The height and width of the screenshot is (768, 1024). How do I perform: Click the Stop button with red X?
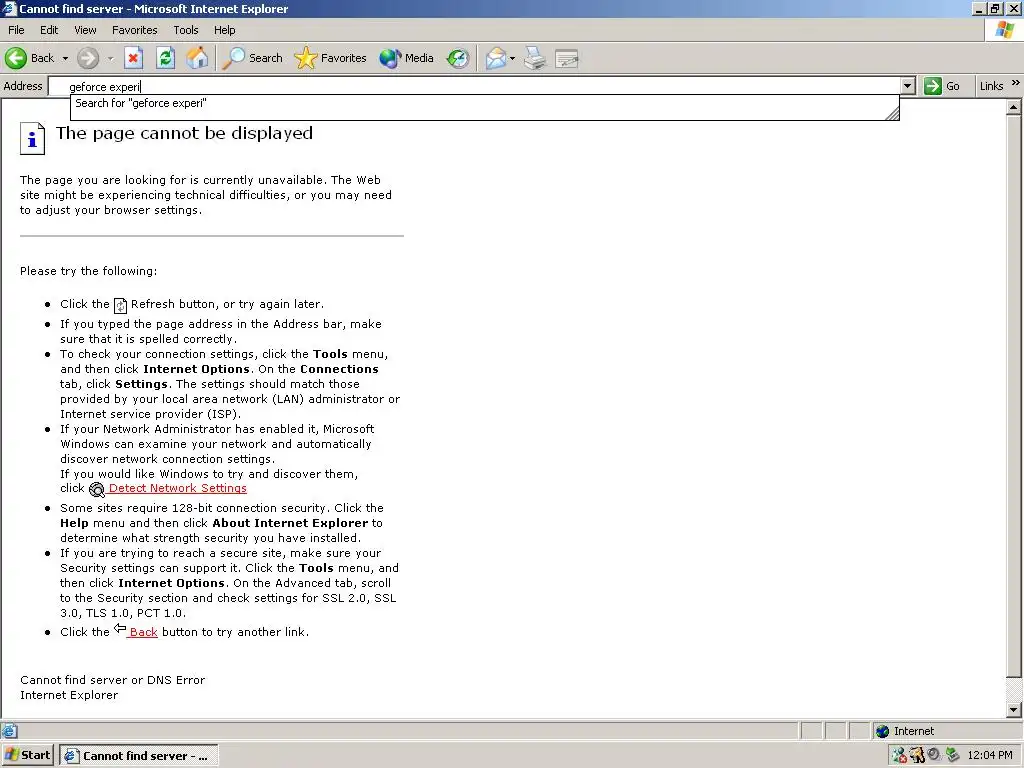[133, 58]
